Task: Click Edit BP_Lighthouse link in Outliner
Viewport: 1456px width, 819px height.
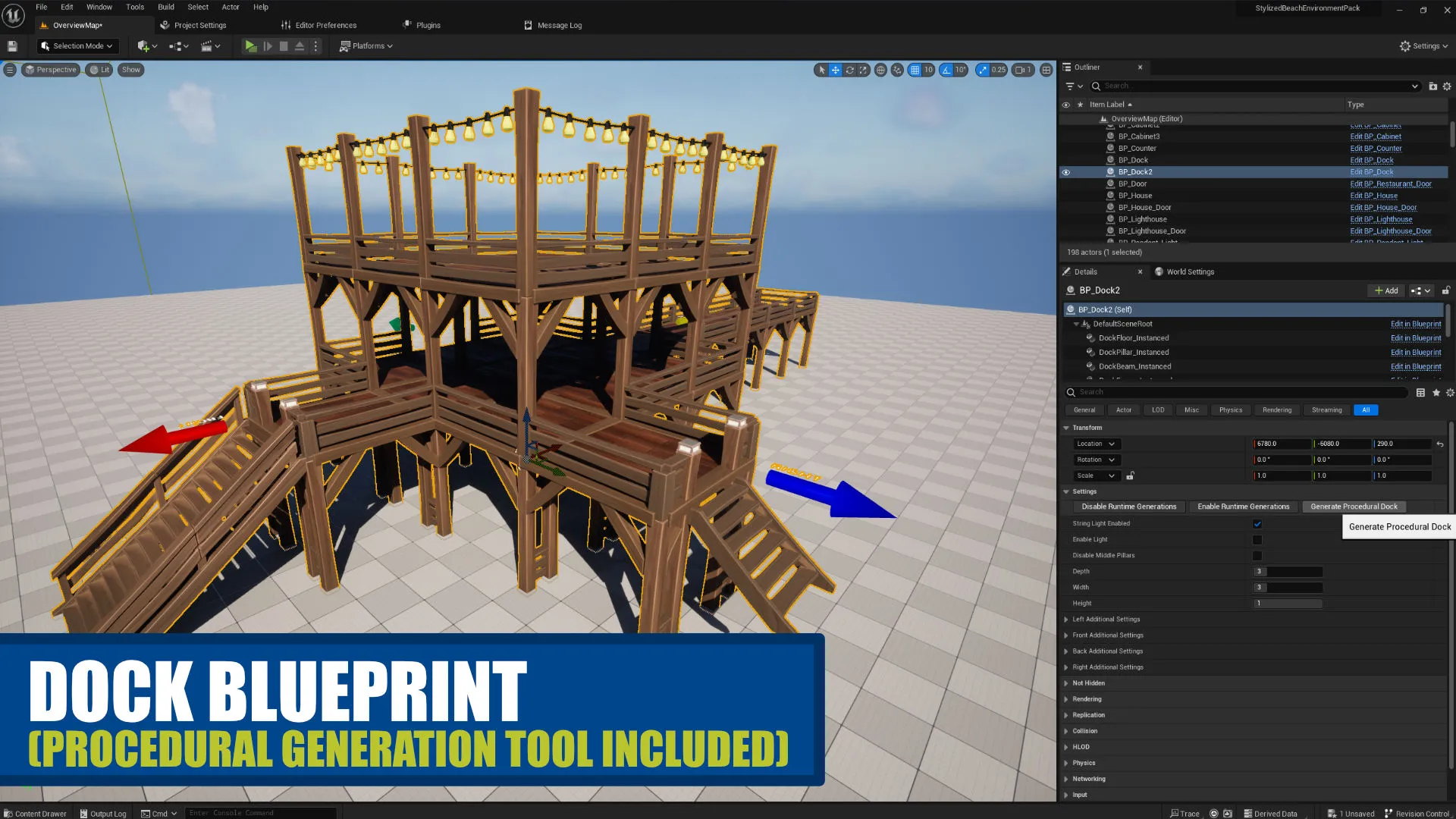Action: [x=1381, y=219]
